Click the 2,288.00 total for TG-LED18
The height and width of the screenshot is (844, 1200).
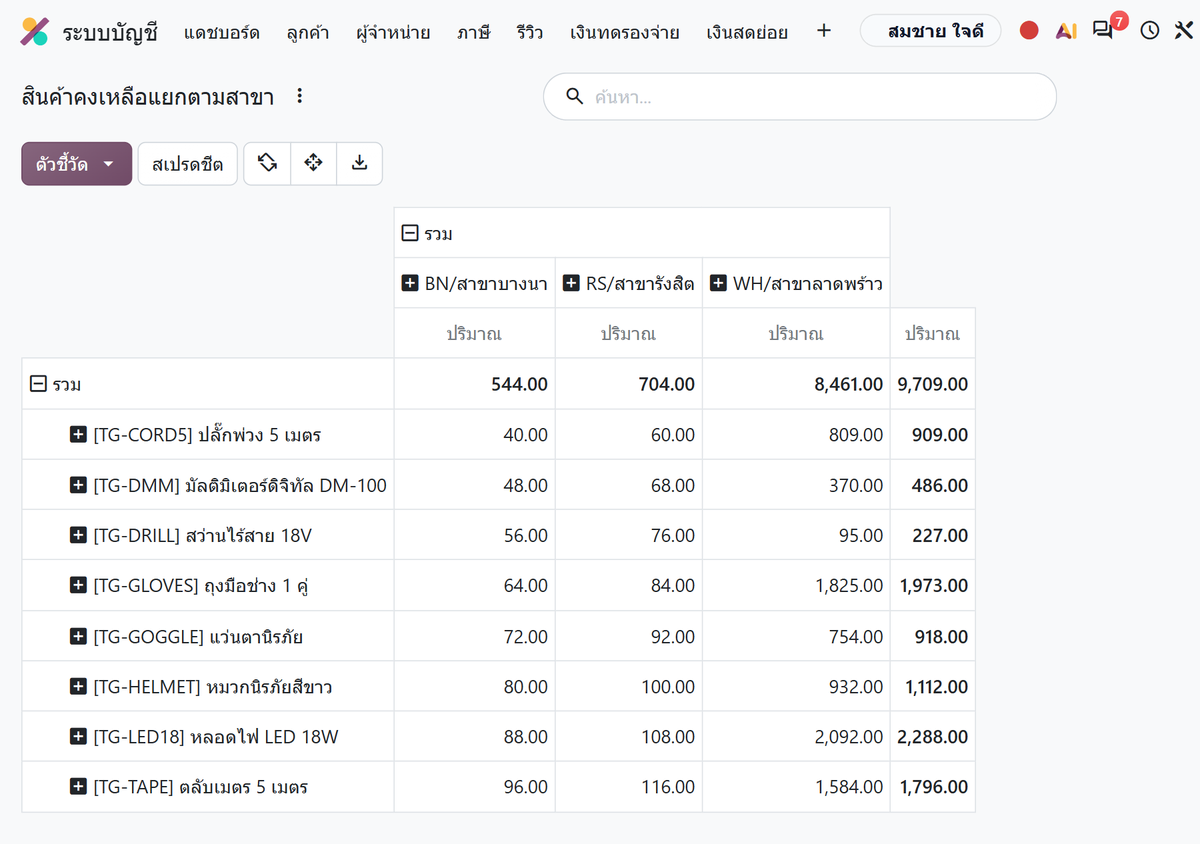pos(933,737)
